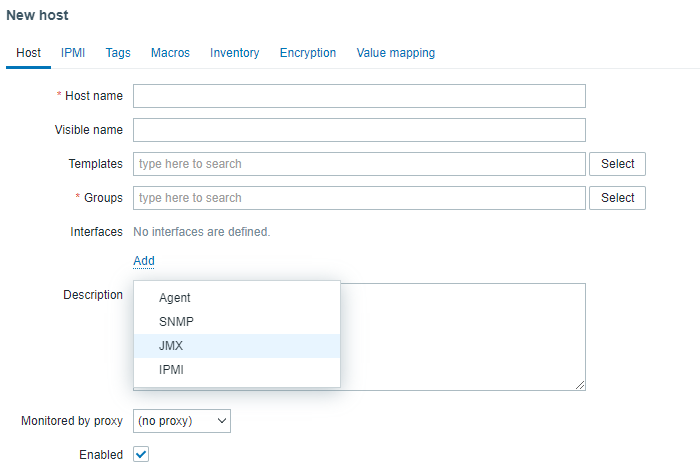The width and height of the screenshot is (700, 467).
Task: Pick JMX interface type
Action: tap(171, 346)
